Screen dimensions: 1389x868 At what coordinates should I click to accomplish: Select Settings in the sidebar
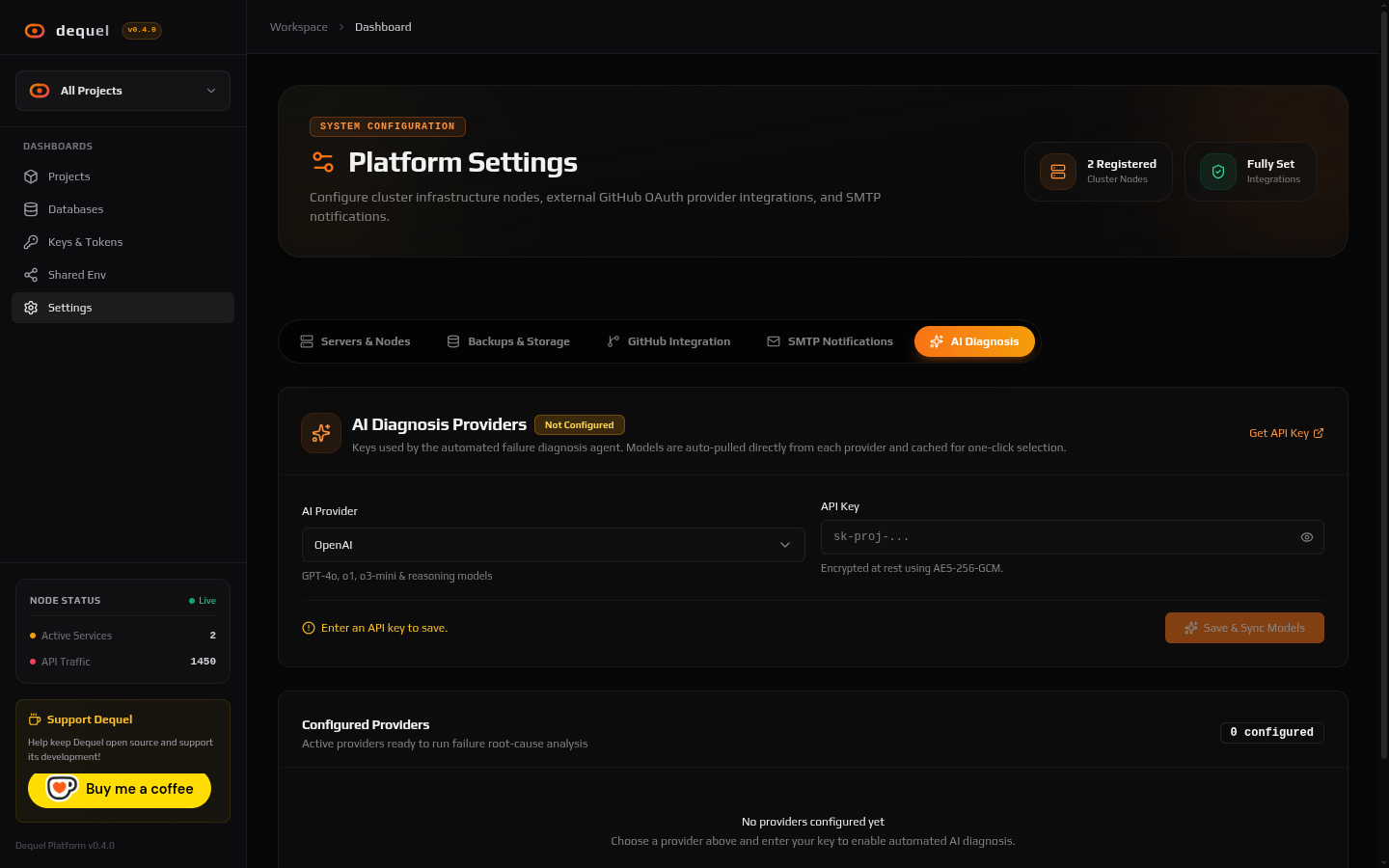(123, 308)
